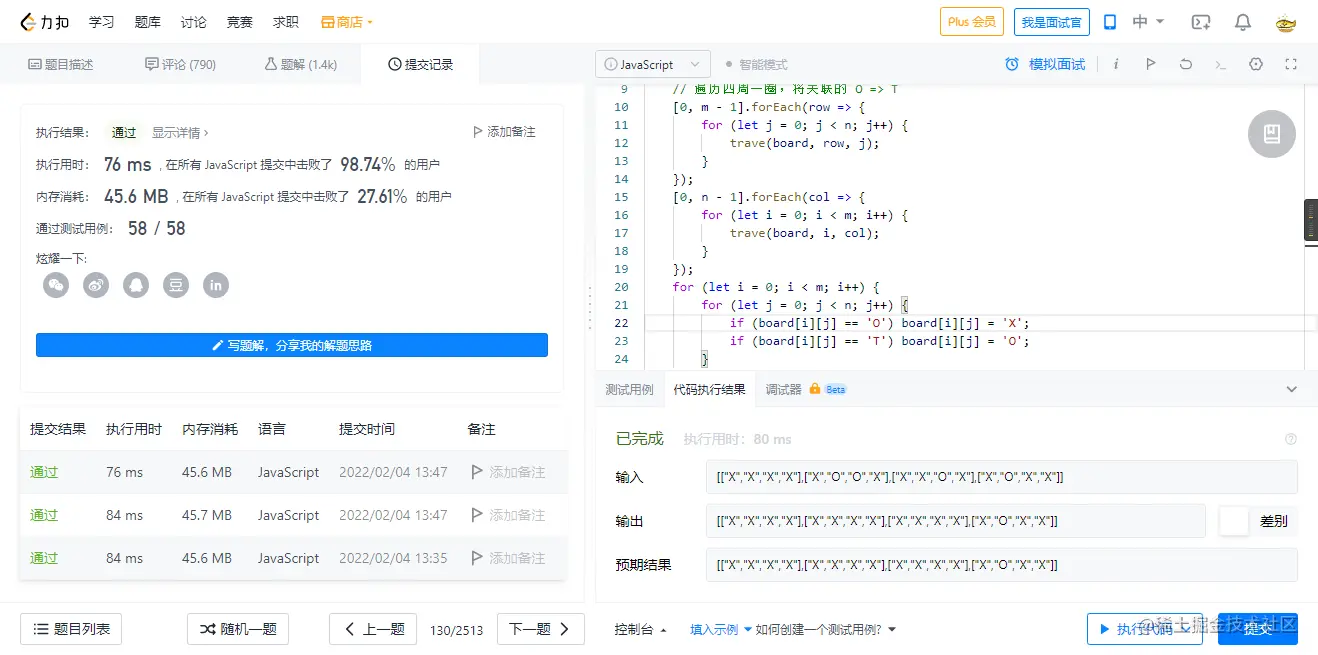Switch to 题解 (1.4k) tab
This screenshot has width=1318, height=655.
300,64
